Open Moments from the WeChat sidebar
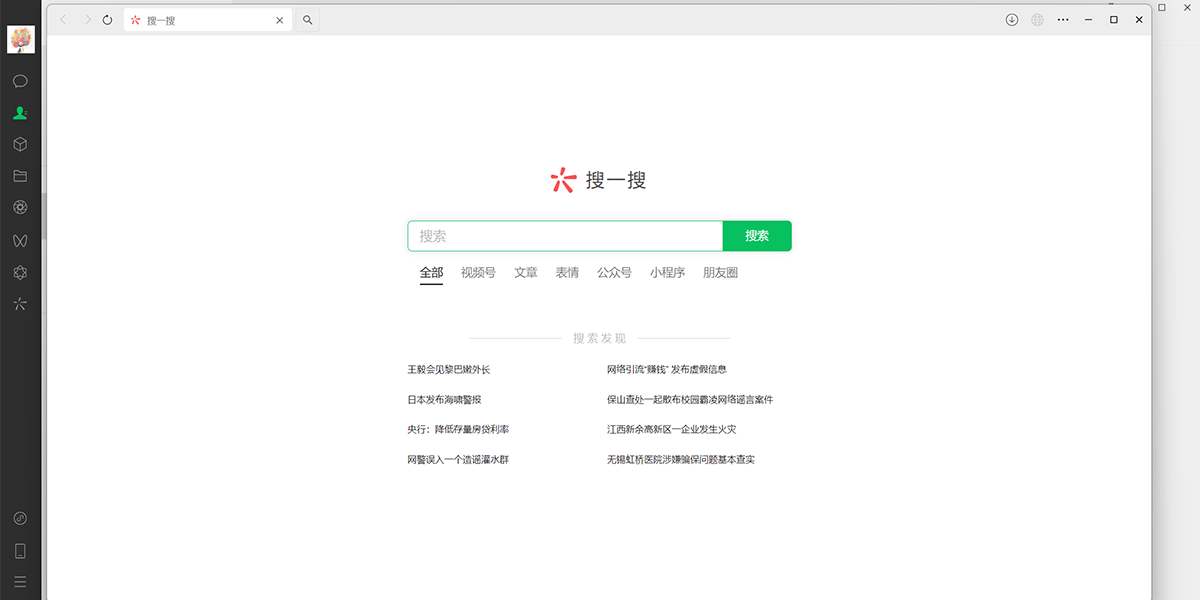Image resolution: width=1200 pixels, height=600 pixels. click(20, 207)
